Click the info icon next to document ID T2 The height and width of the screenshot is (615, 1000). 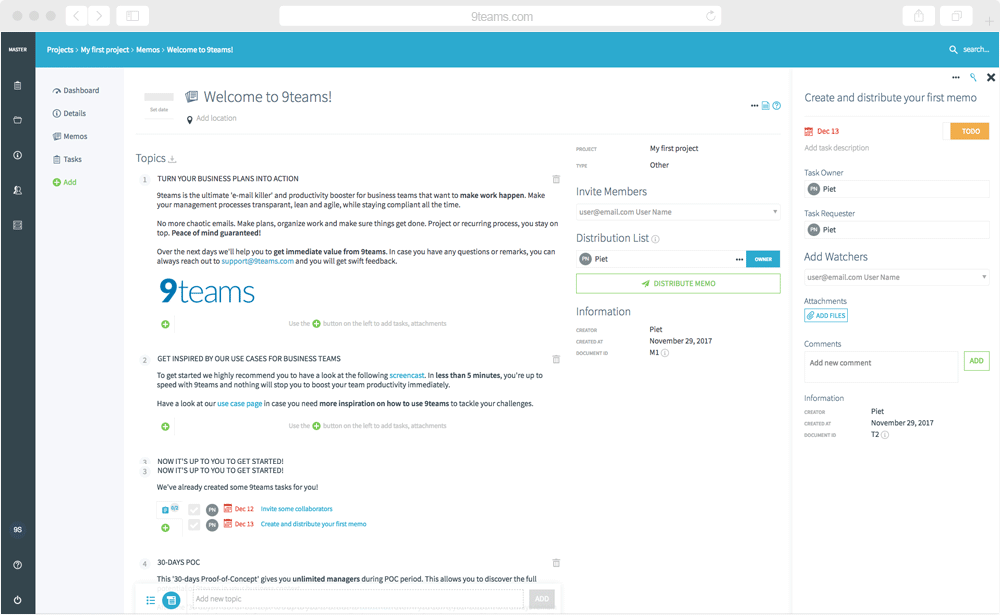click(x=885, y=435)
